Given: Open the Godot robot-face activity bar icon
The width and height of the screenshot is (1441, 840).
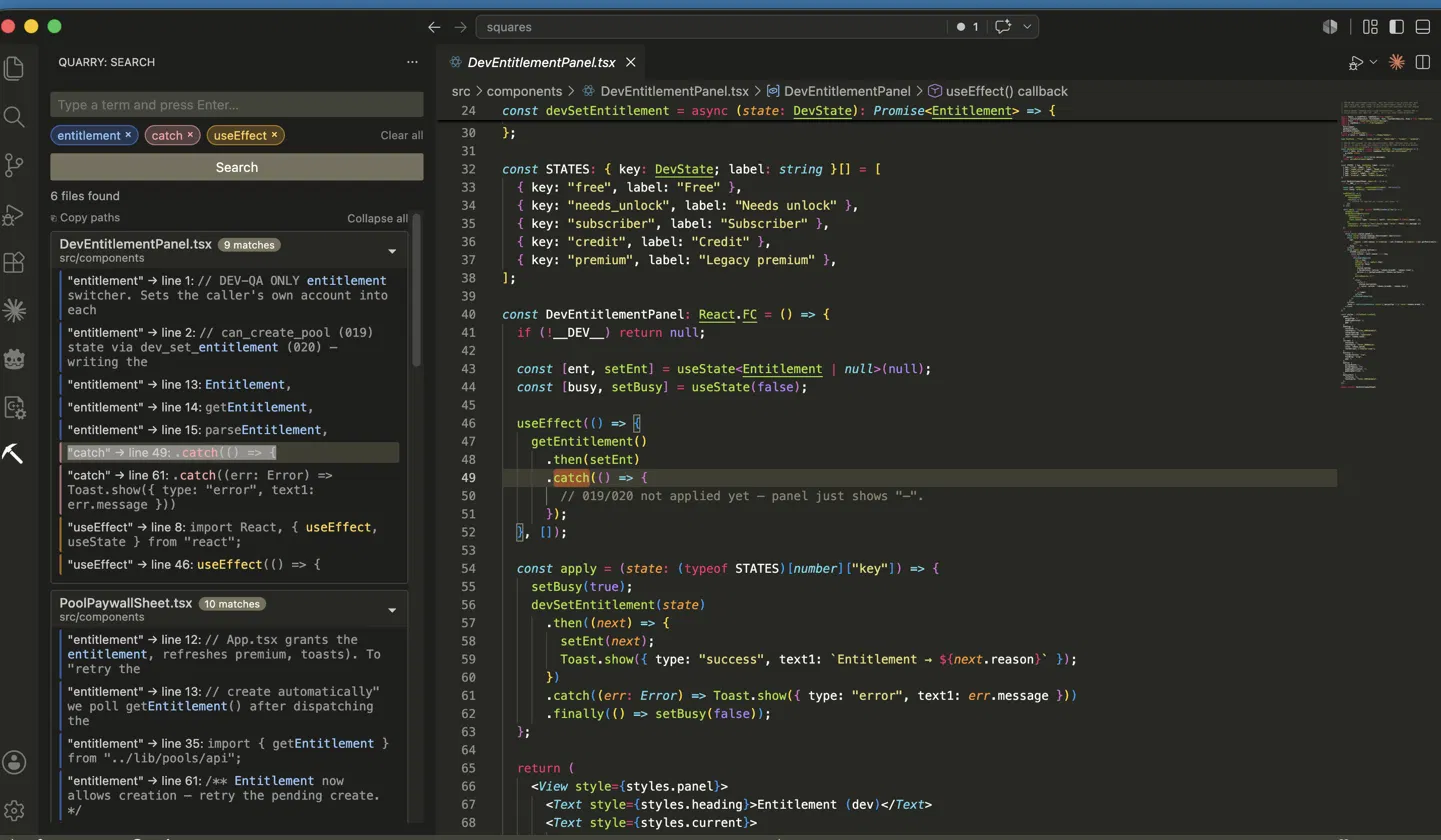Looking at the screenshot, I should click(x=14, y=358).
